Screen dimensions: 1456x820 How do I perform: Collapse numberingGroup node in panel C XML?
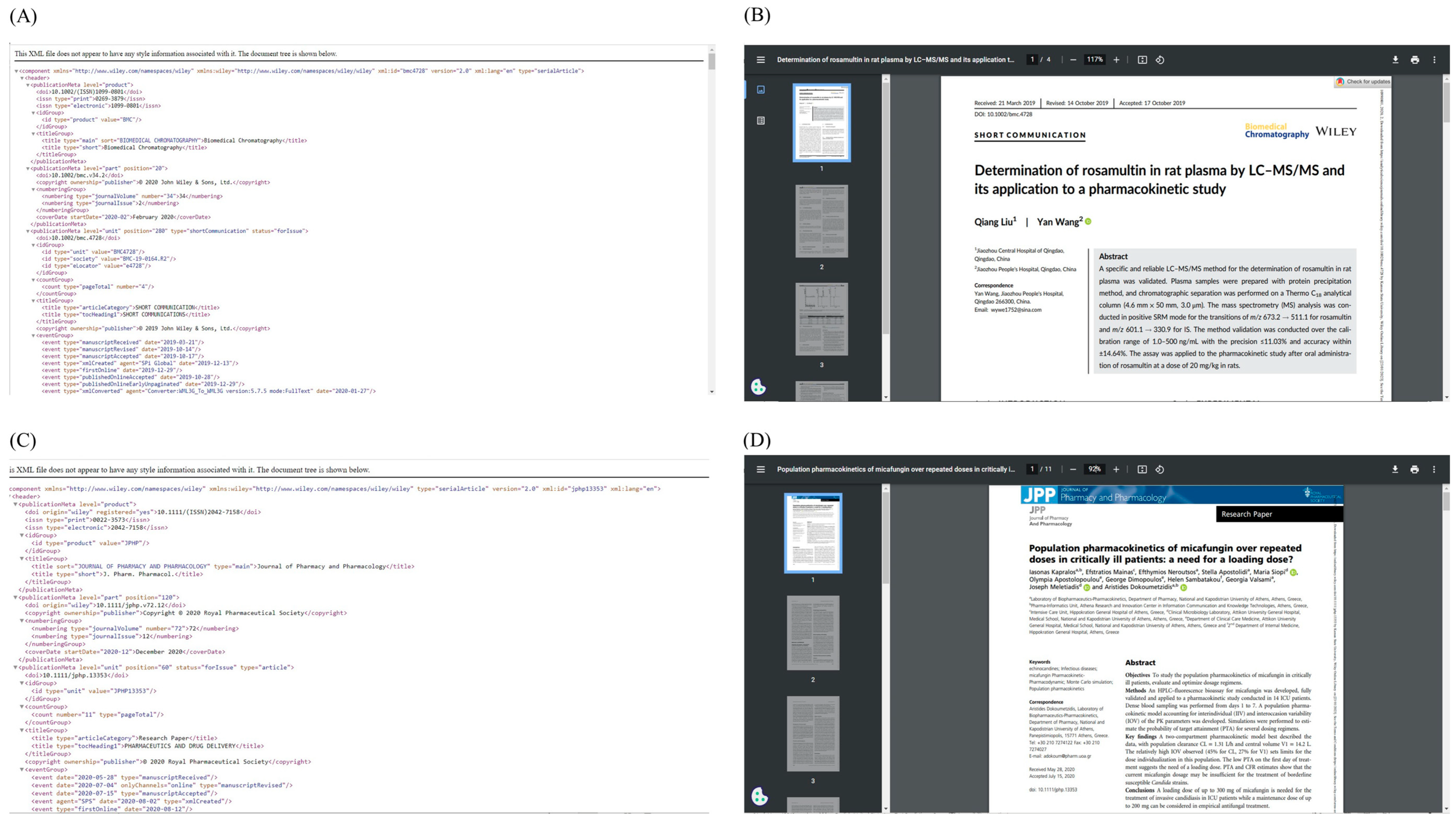[22, 621]
